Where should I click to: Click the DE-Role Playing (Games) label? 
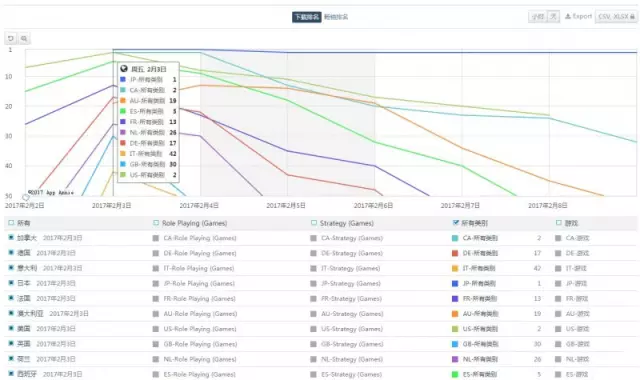point(200,253)
